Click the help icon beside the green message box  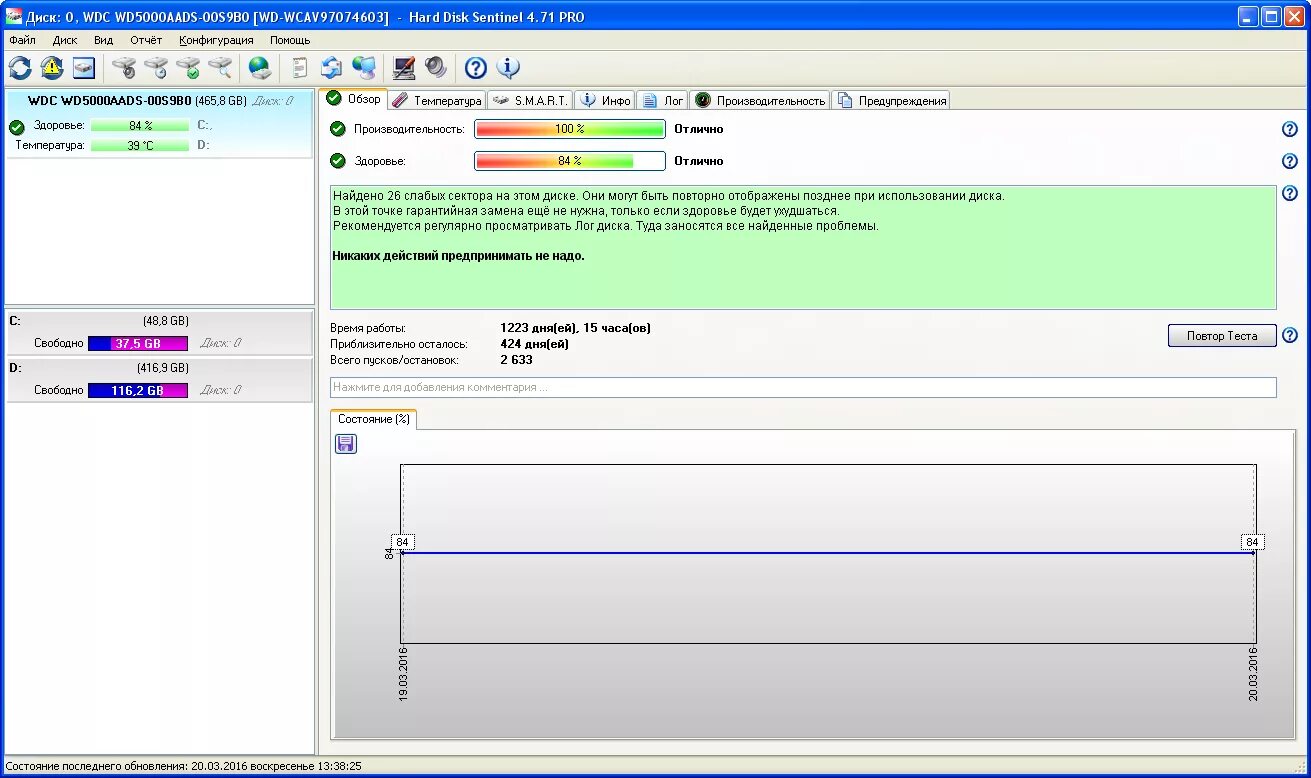click(1290, 193)
